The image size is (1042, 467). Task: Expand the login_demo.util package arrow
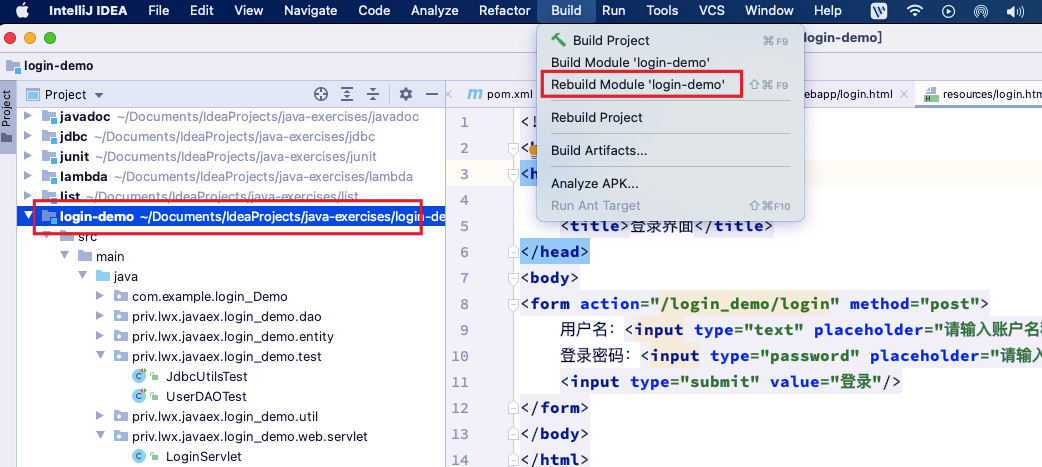pos(100,417)
